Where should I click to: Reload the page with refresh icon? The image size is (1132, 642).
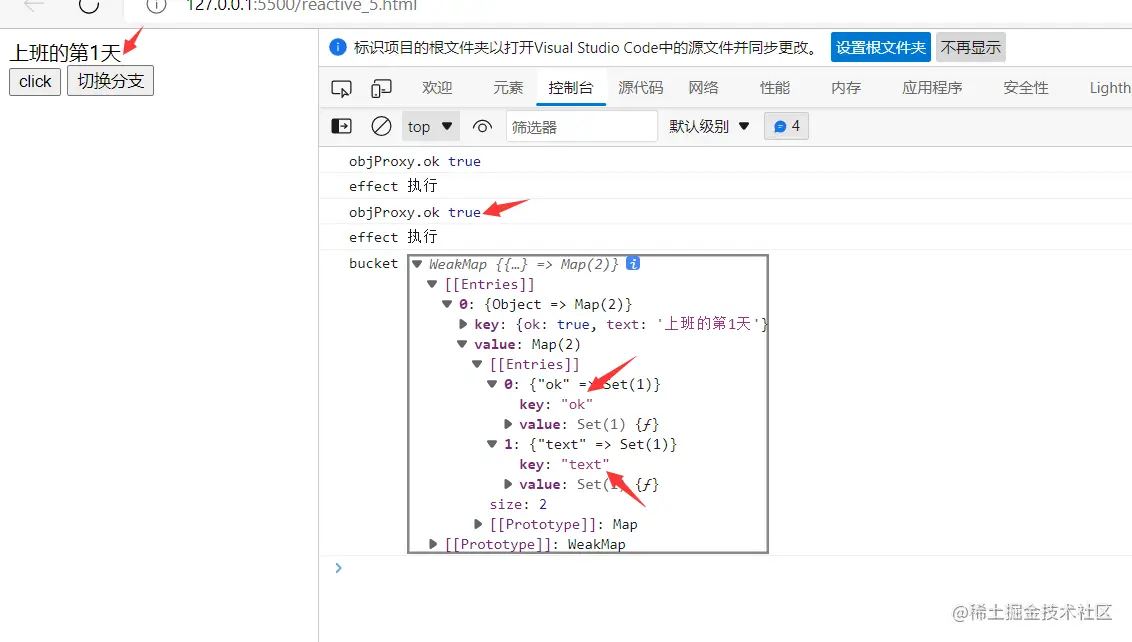click(x=89, y=6)
